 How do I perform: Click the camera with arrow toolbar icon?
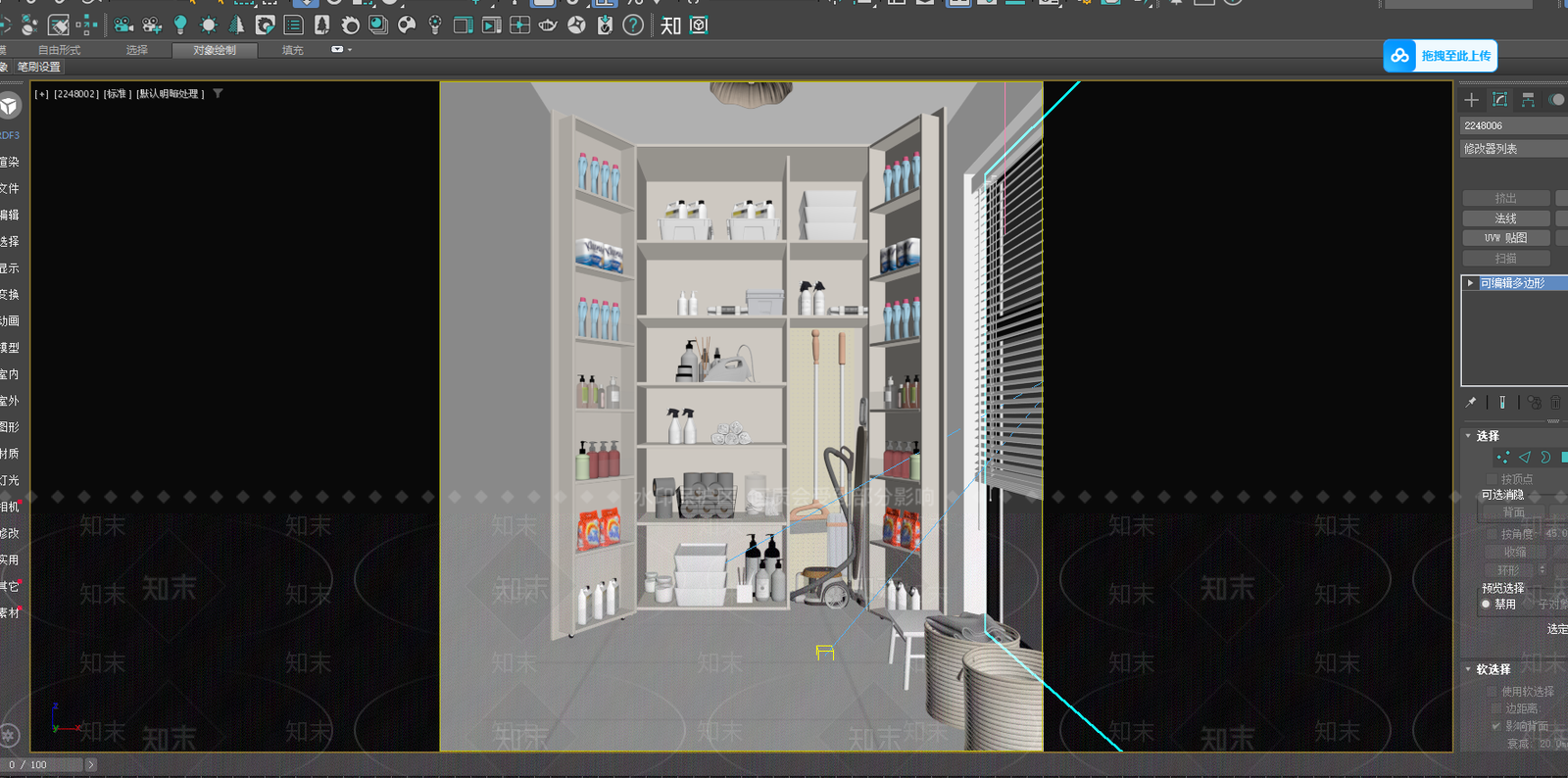pyautogui.click(x=123, y=24)
